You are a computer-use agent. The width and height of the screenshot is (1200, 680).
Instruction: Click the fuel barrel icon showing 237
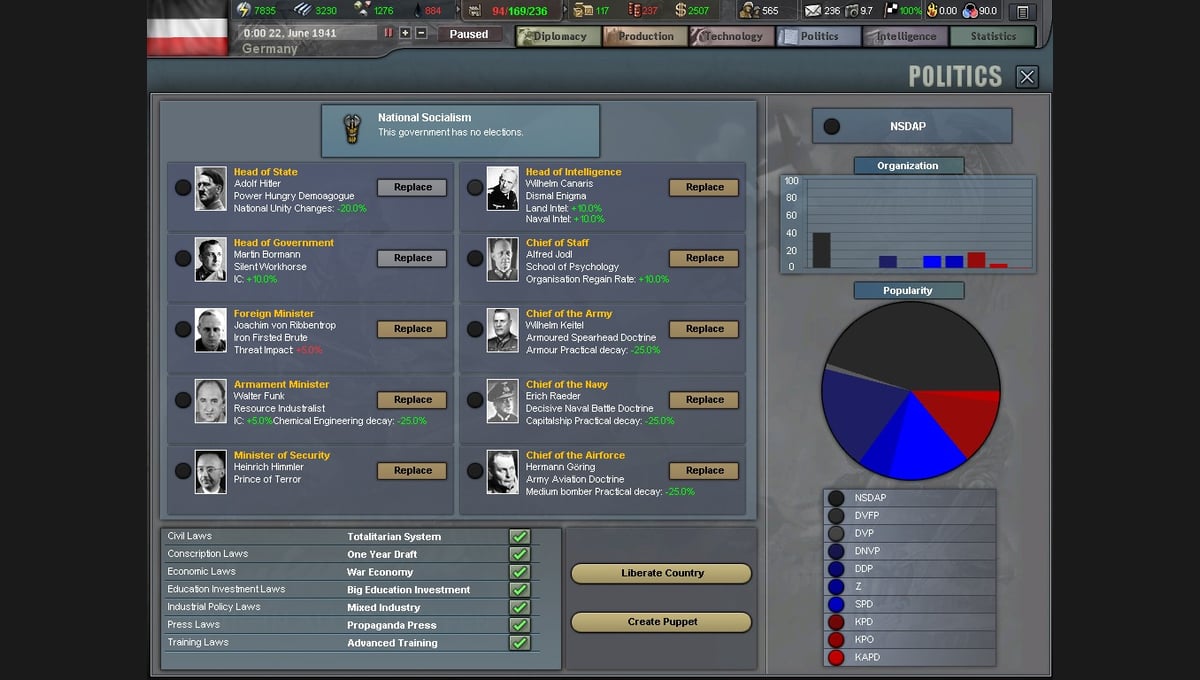[633, 11]
